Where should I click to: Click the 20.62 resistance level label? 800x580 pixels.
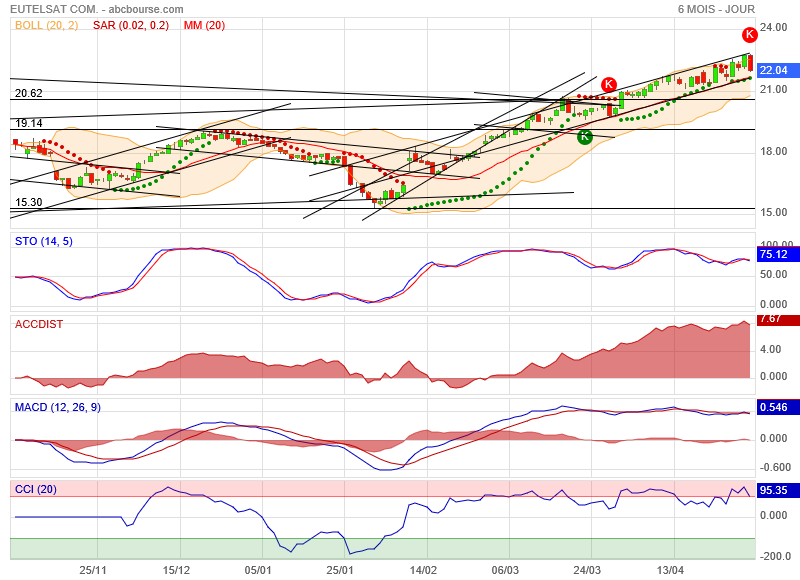pos(29,93)
